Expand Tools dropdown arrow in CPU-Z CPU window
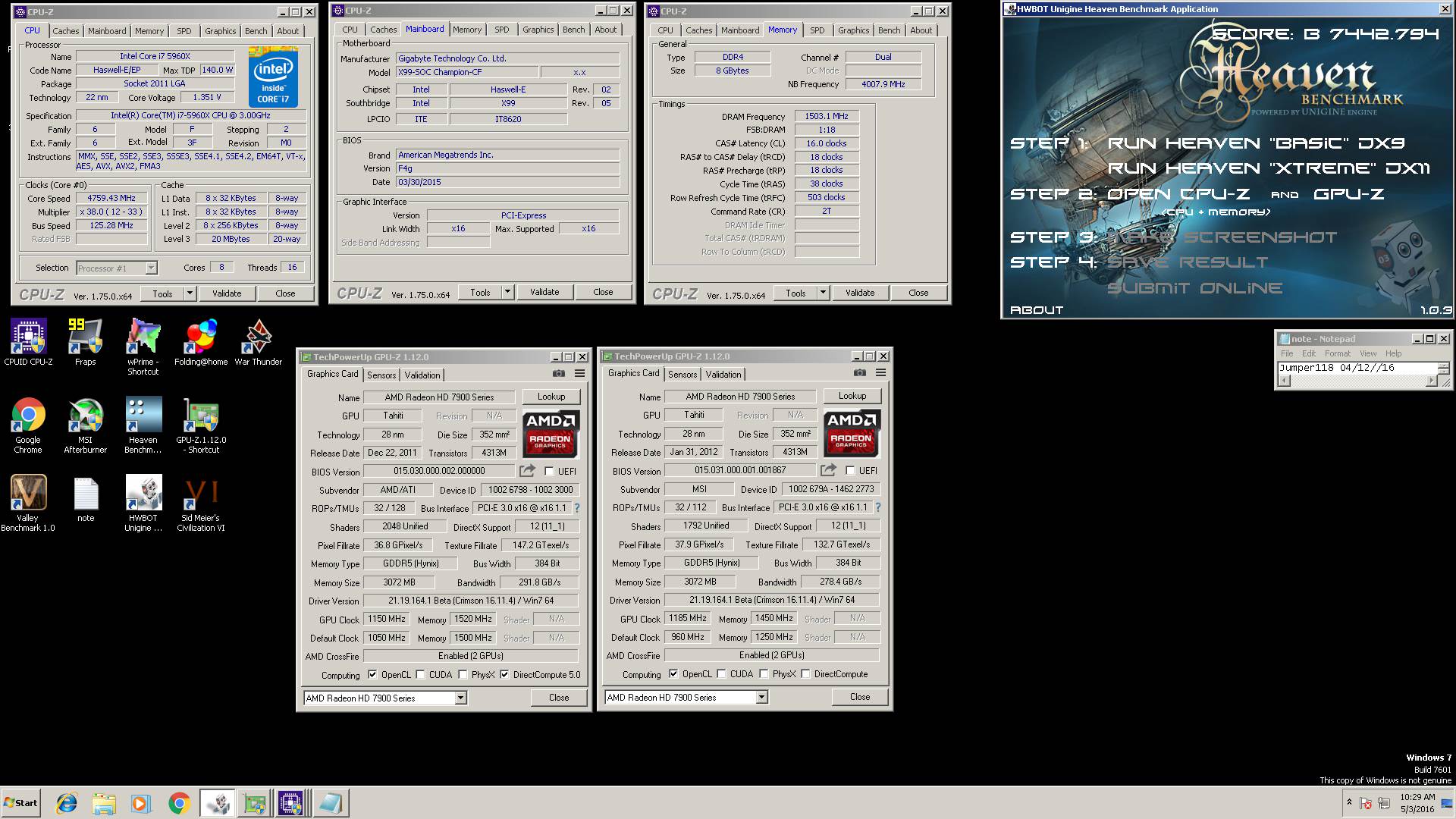The height and width of the screenshot is (819, 1456). click(190, 293)
